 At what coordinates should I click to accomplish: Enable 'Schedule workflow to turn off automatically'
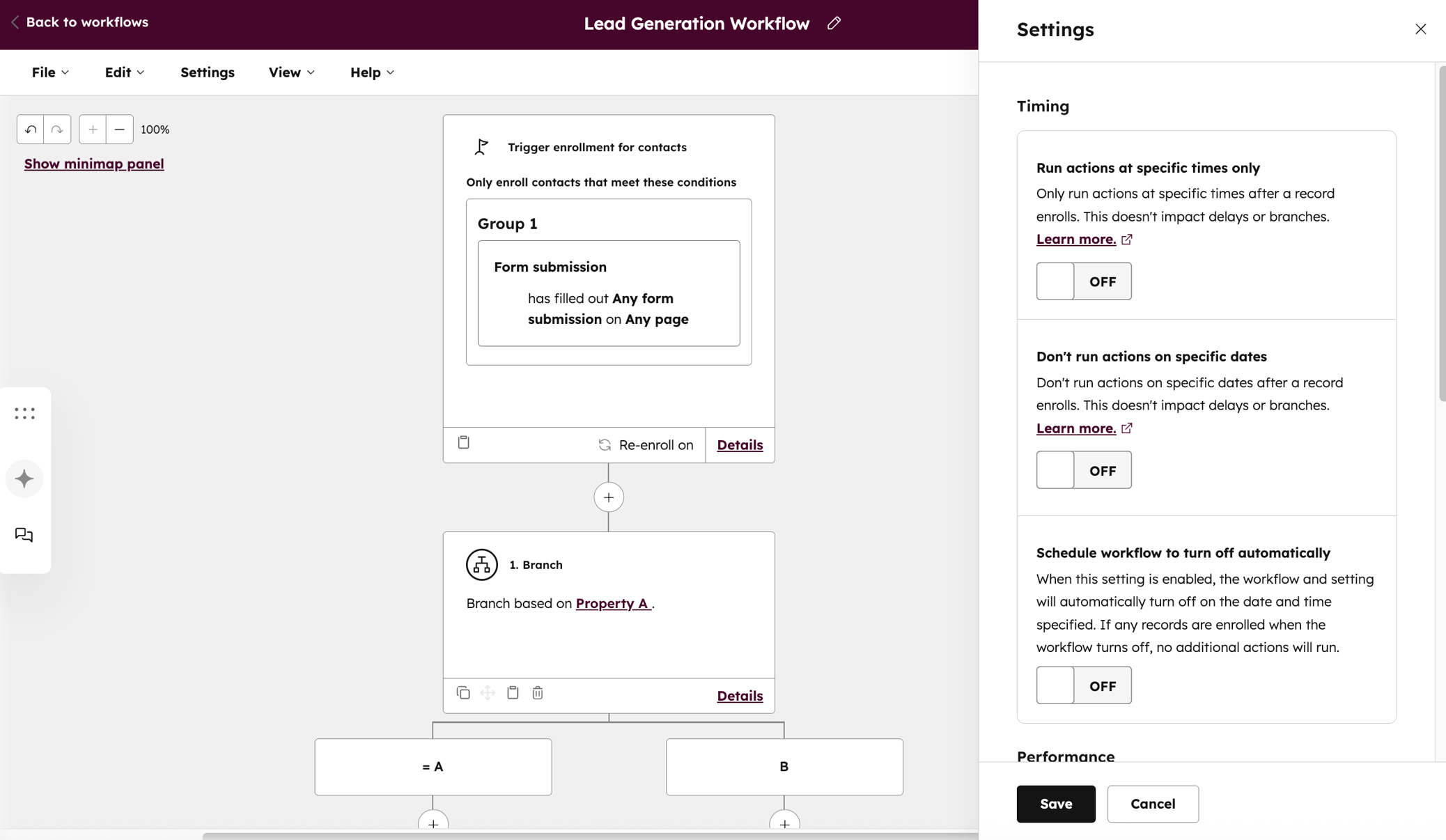pyautogui.click(x=1084, y=685)
